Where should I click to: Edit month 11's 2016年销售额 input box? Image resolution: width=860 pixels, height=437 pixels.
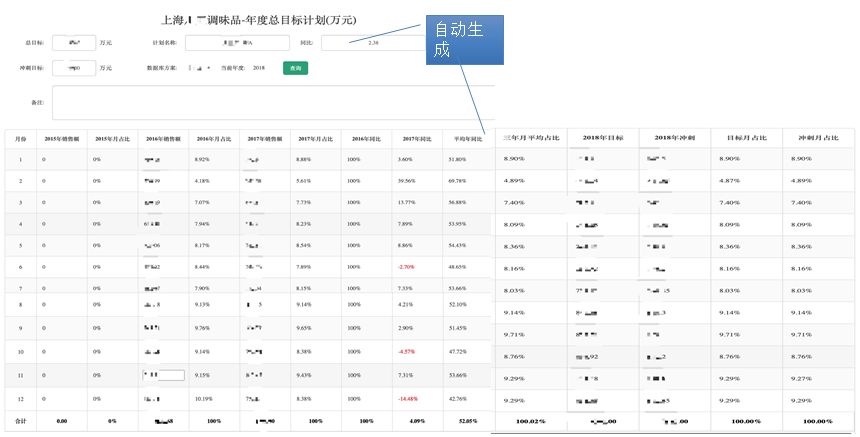click(163, 375)
